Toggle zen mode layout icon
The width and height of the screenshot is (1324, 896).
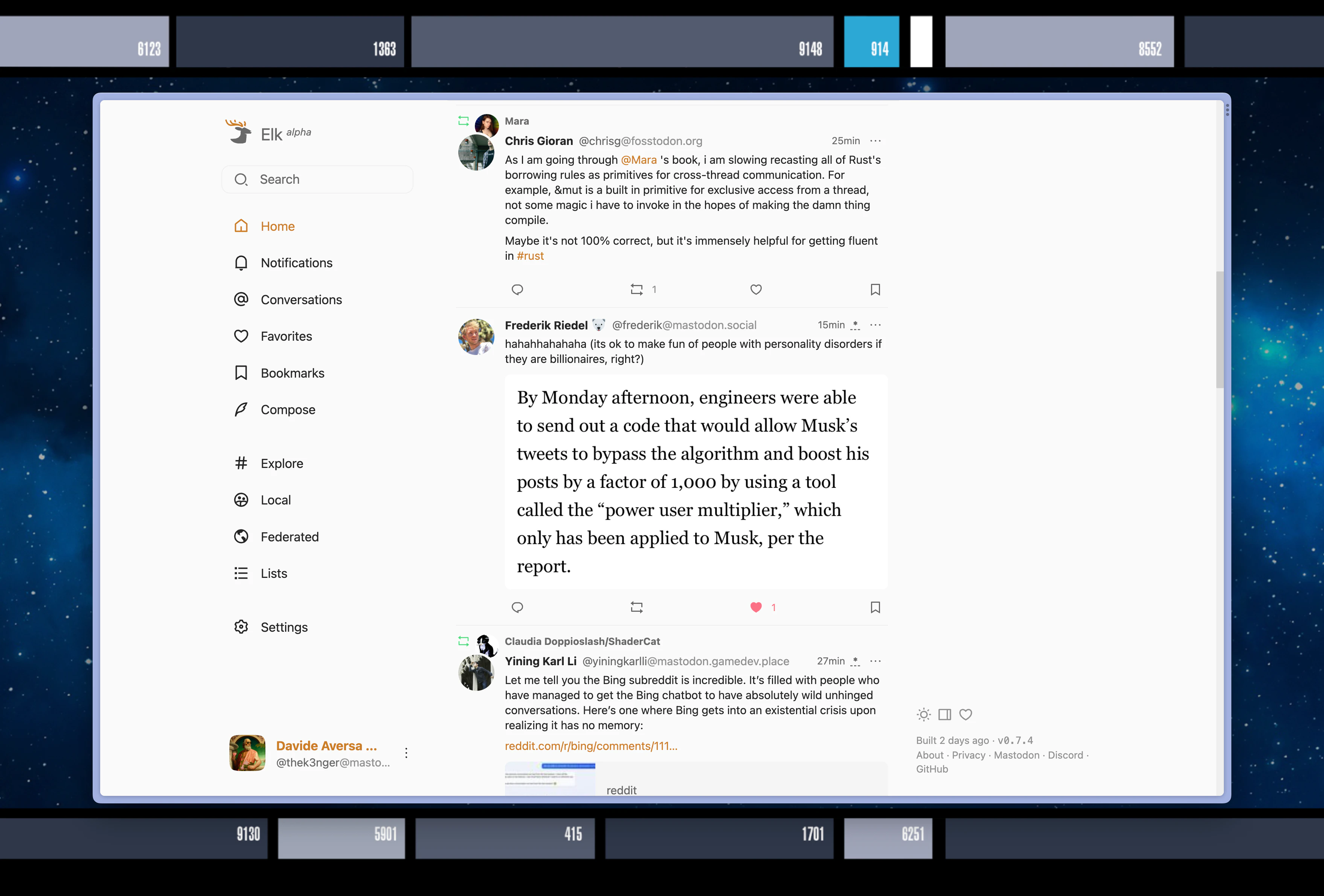(944, 714)
